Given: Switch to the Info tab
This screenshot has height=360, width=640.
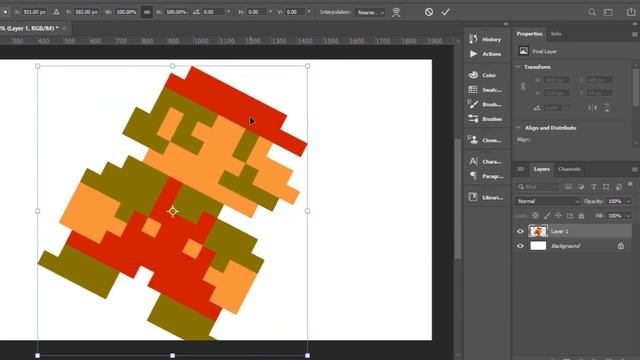Looking at the screenshot, I should (x=556, y=34).
